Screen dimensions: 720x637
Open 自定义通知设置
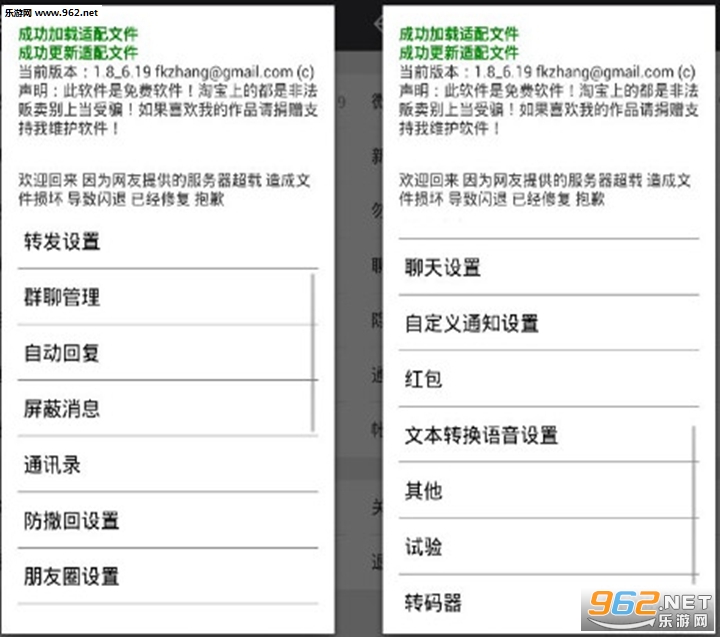472,324
